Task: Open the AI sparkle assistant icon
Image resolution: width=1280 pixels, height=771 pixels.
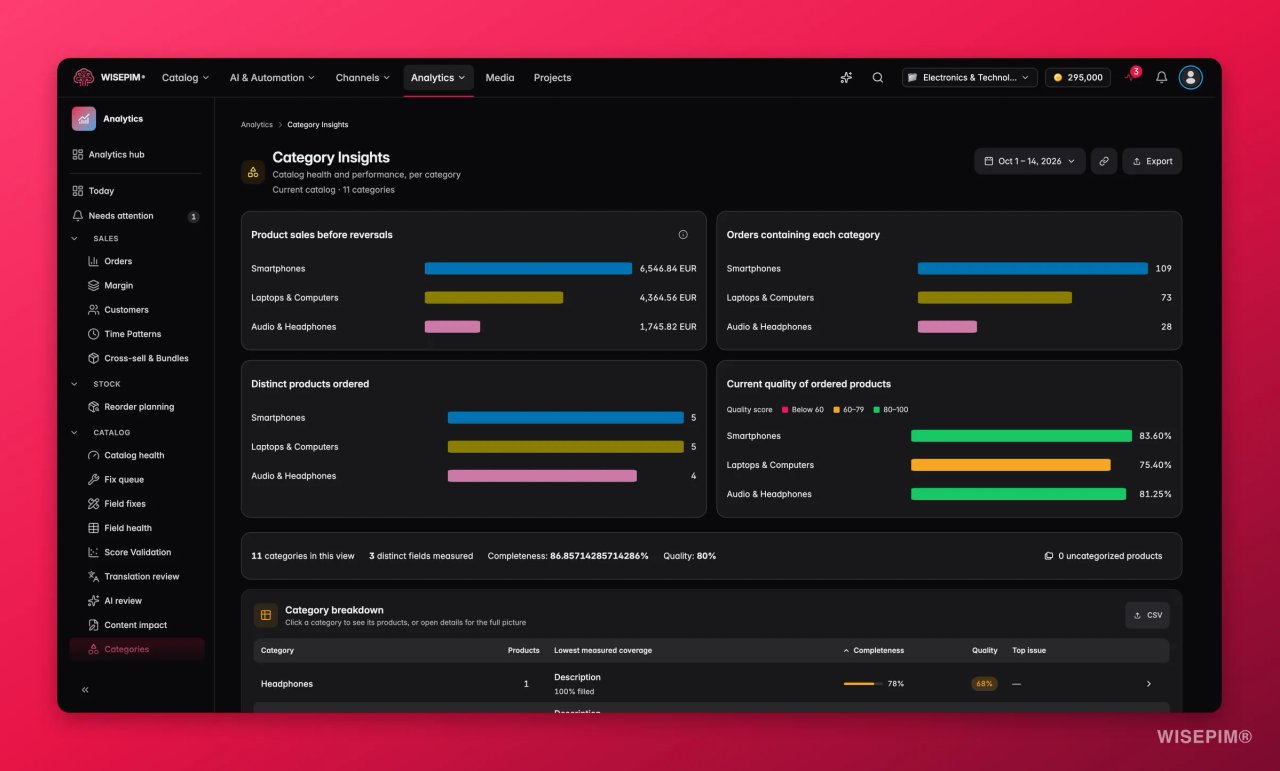Action: 846,77
